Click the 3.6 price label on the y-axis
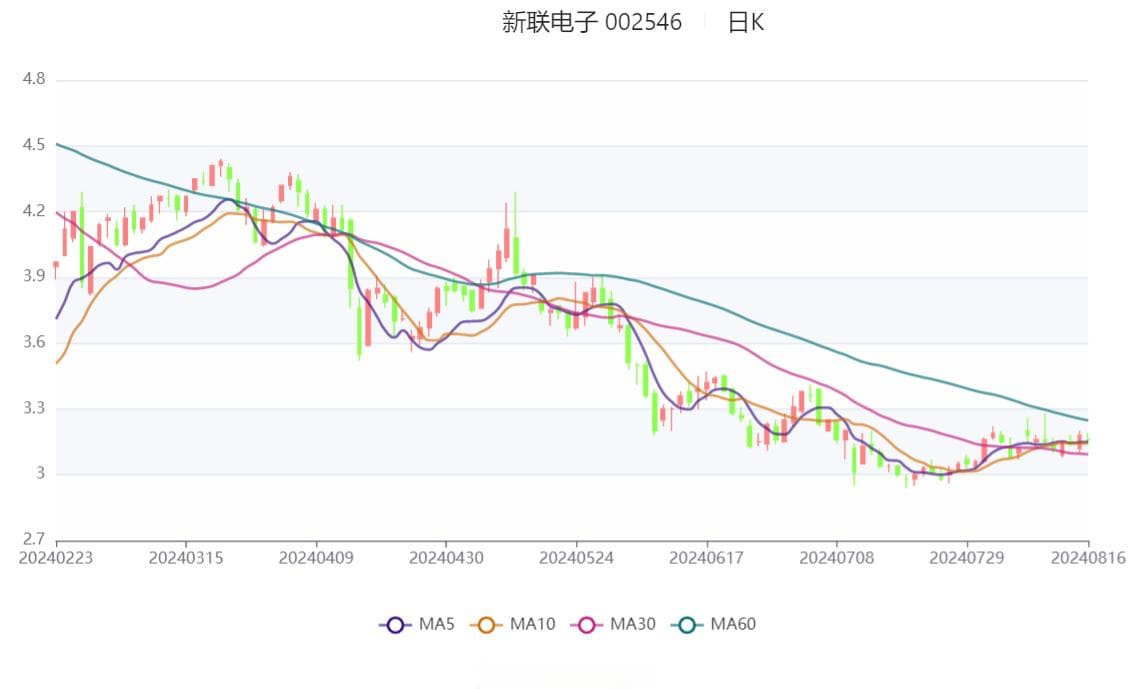The image size is (1134, 689). point(34,341)
